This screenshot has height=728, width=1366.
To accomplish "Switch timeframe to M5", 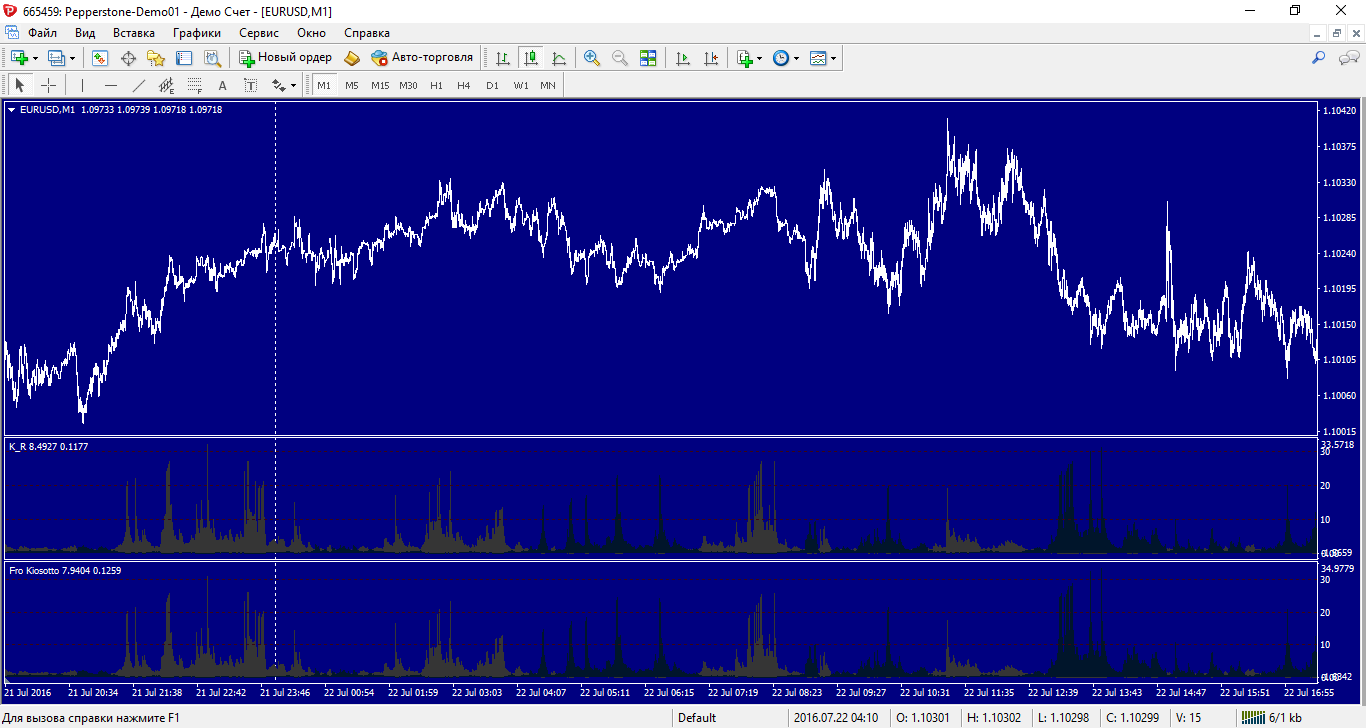I will (x=352, y=85).
